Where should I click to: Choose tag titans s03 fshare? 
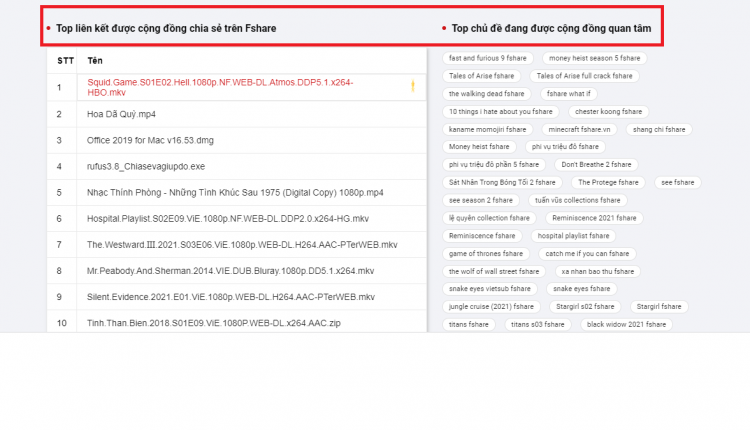(538, 324)
